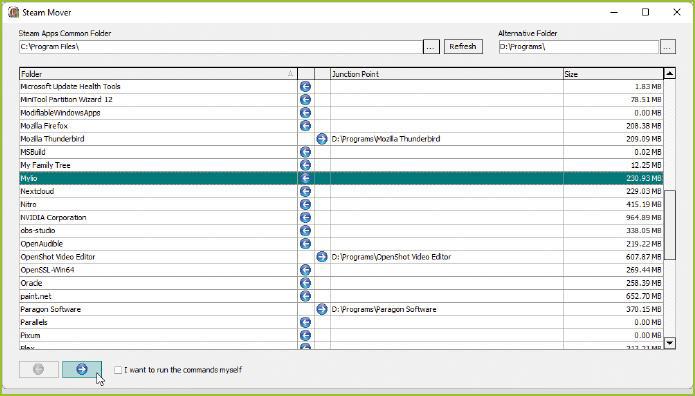
Task: Click scrollbar up arrow
Action: [669, 74]
